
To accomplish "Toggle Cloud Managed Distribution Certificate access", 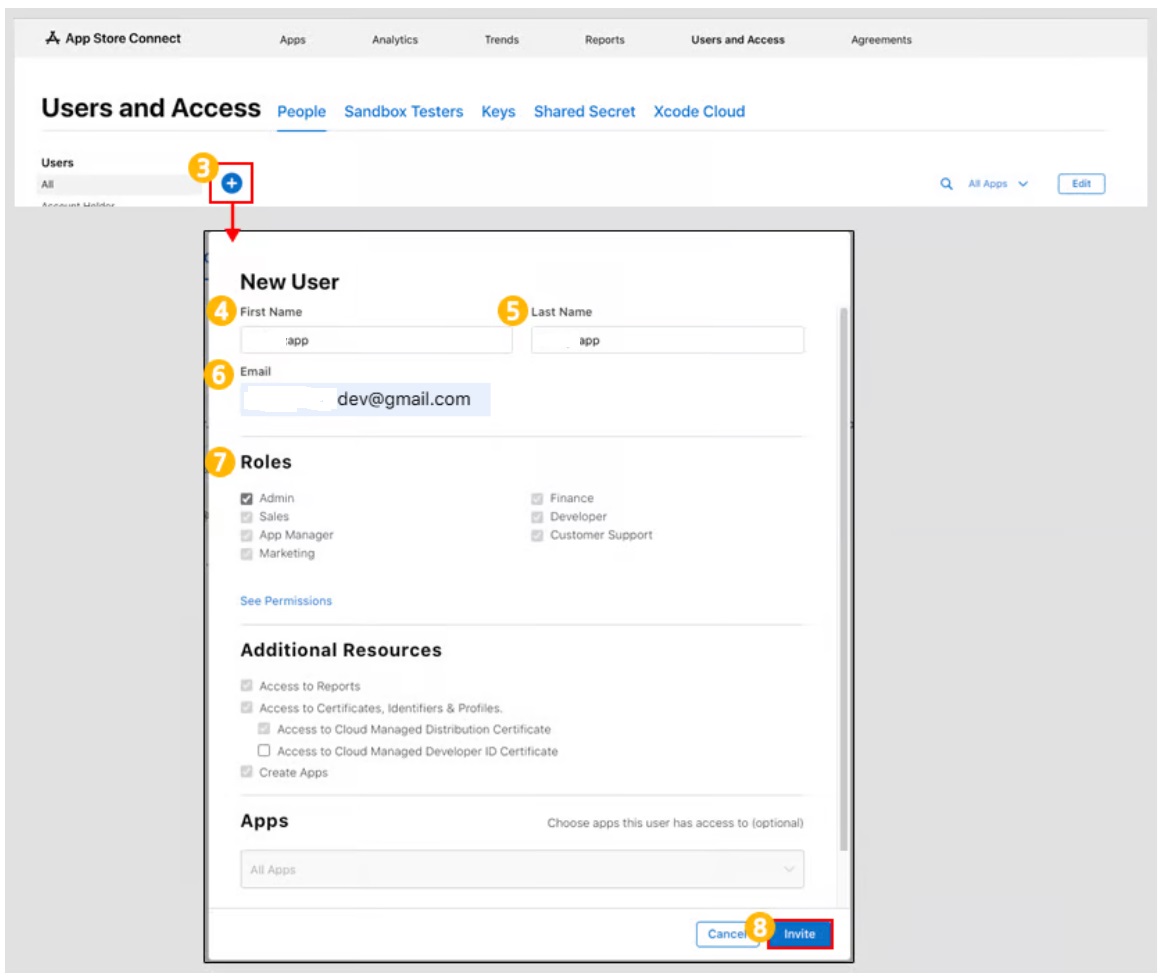I will [263, 729].
